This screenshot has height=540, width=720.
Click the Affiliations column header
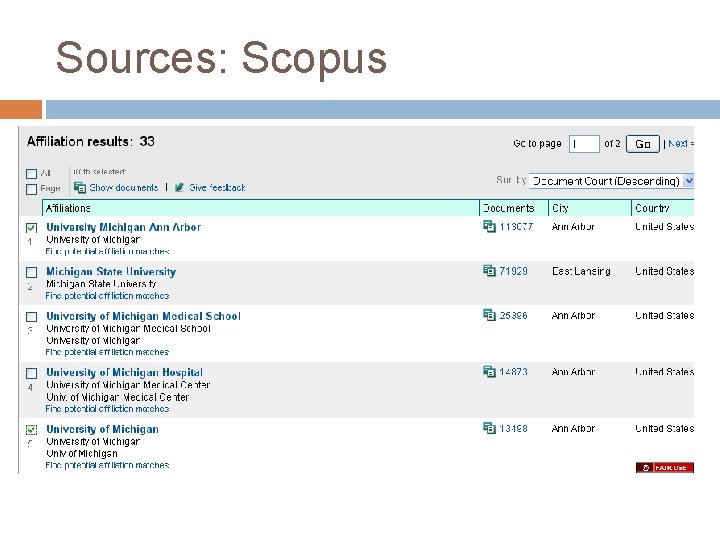click(x=261, y=208)
